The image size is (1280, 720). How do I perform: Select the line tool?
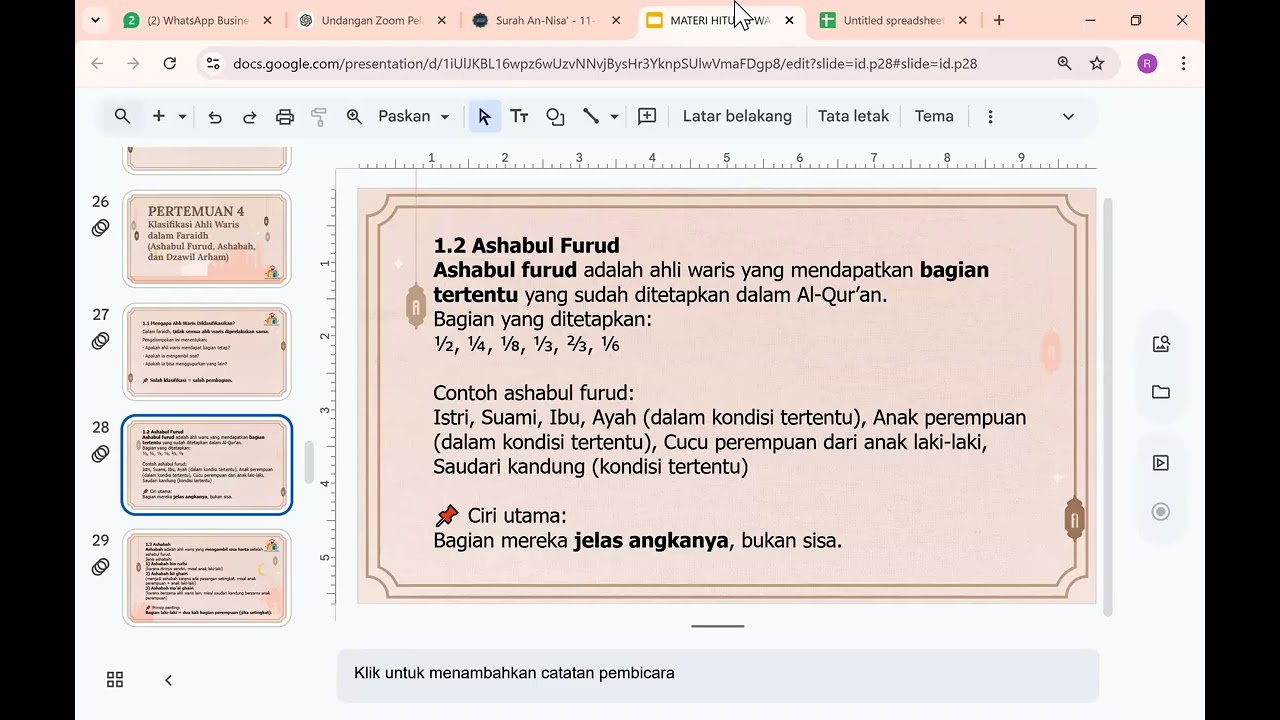(x=591, y=117)
